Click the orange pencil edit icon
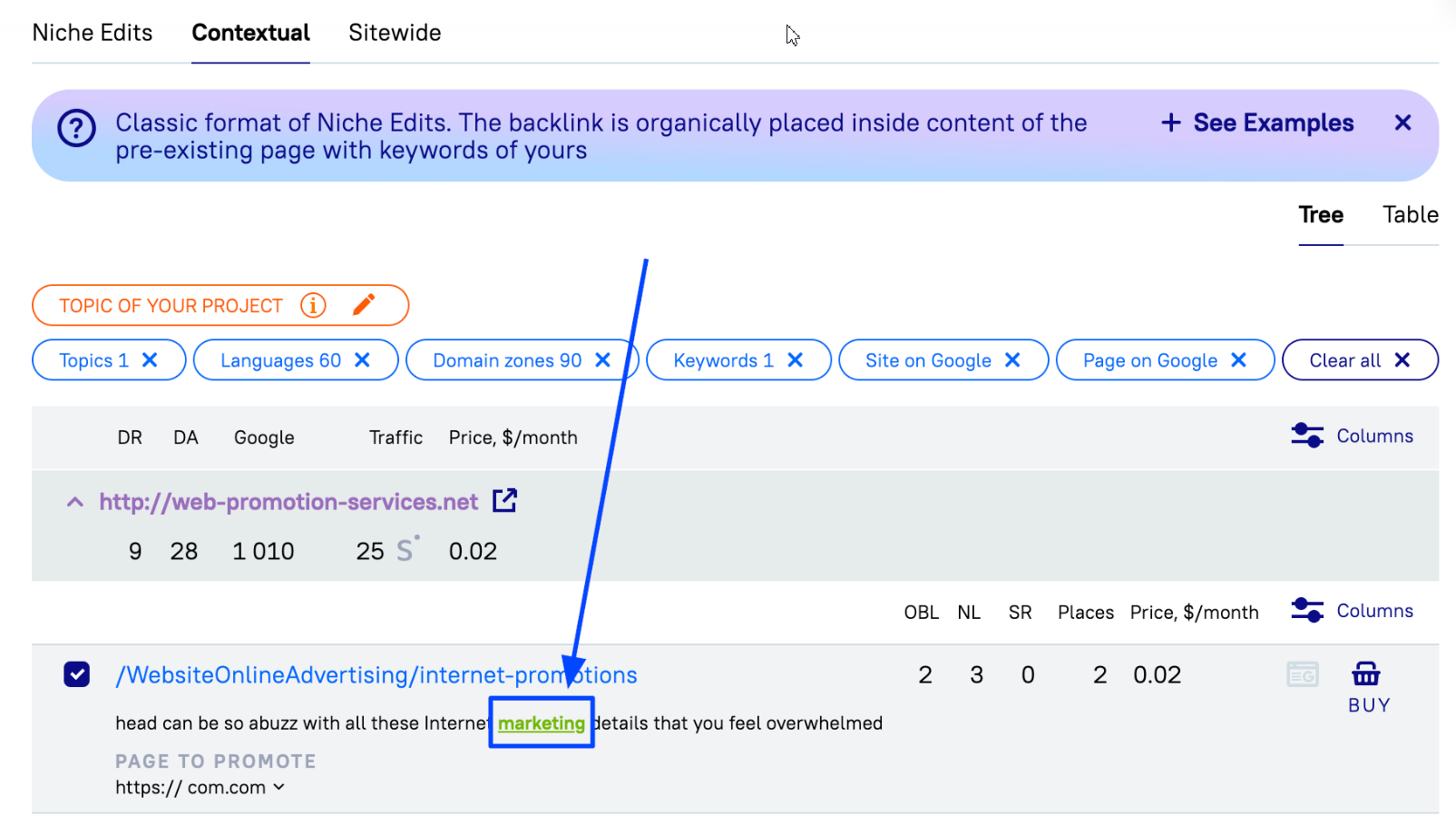 (x=364, y=305)
